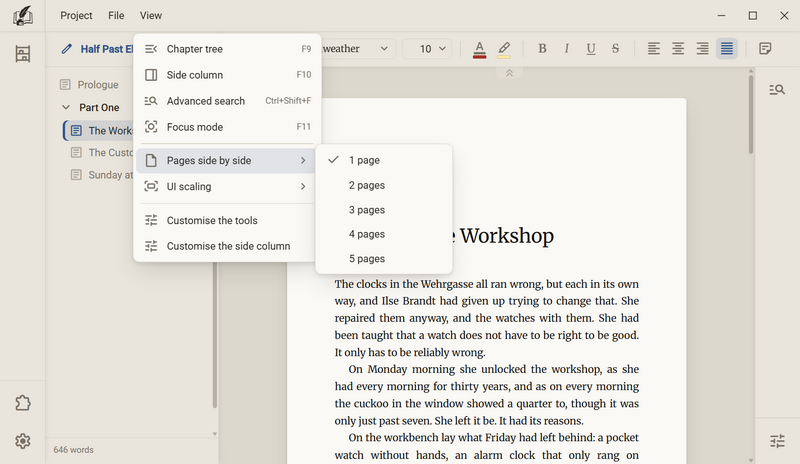This screenshot has height=464, width=800.
Task: Open the Project menu
Action: 76,16
